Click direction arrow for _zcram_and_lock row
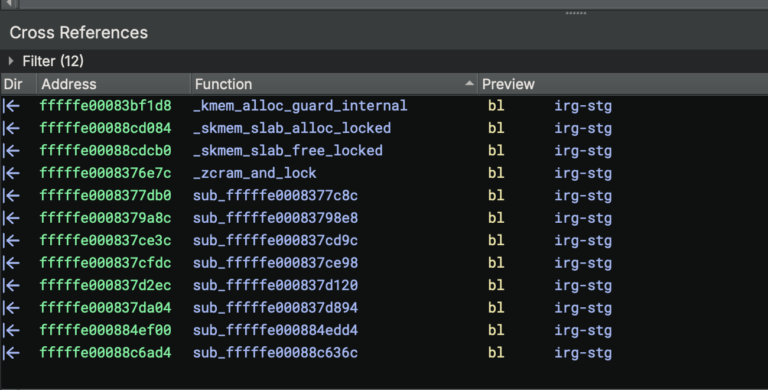The image size is (768, 390). pyautogui.click(x=11, y=173)
